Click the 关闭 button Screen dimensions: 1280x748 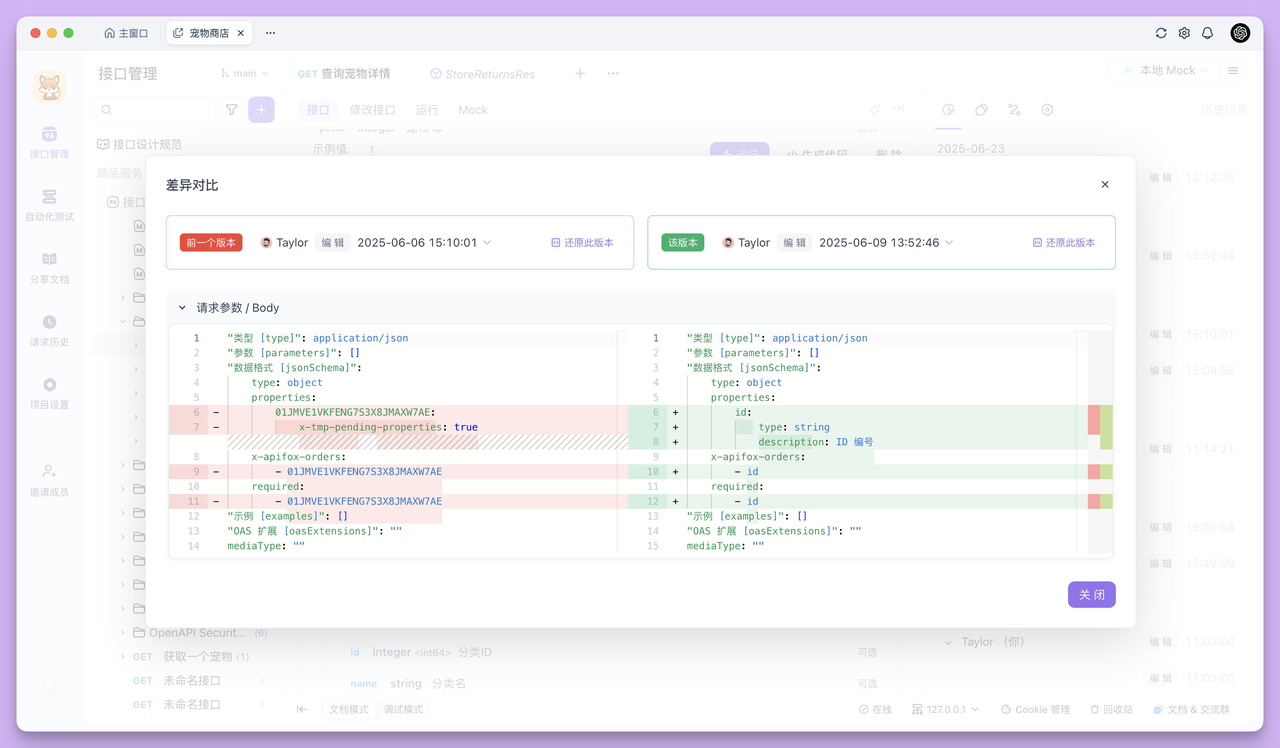click(1092, 595)
